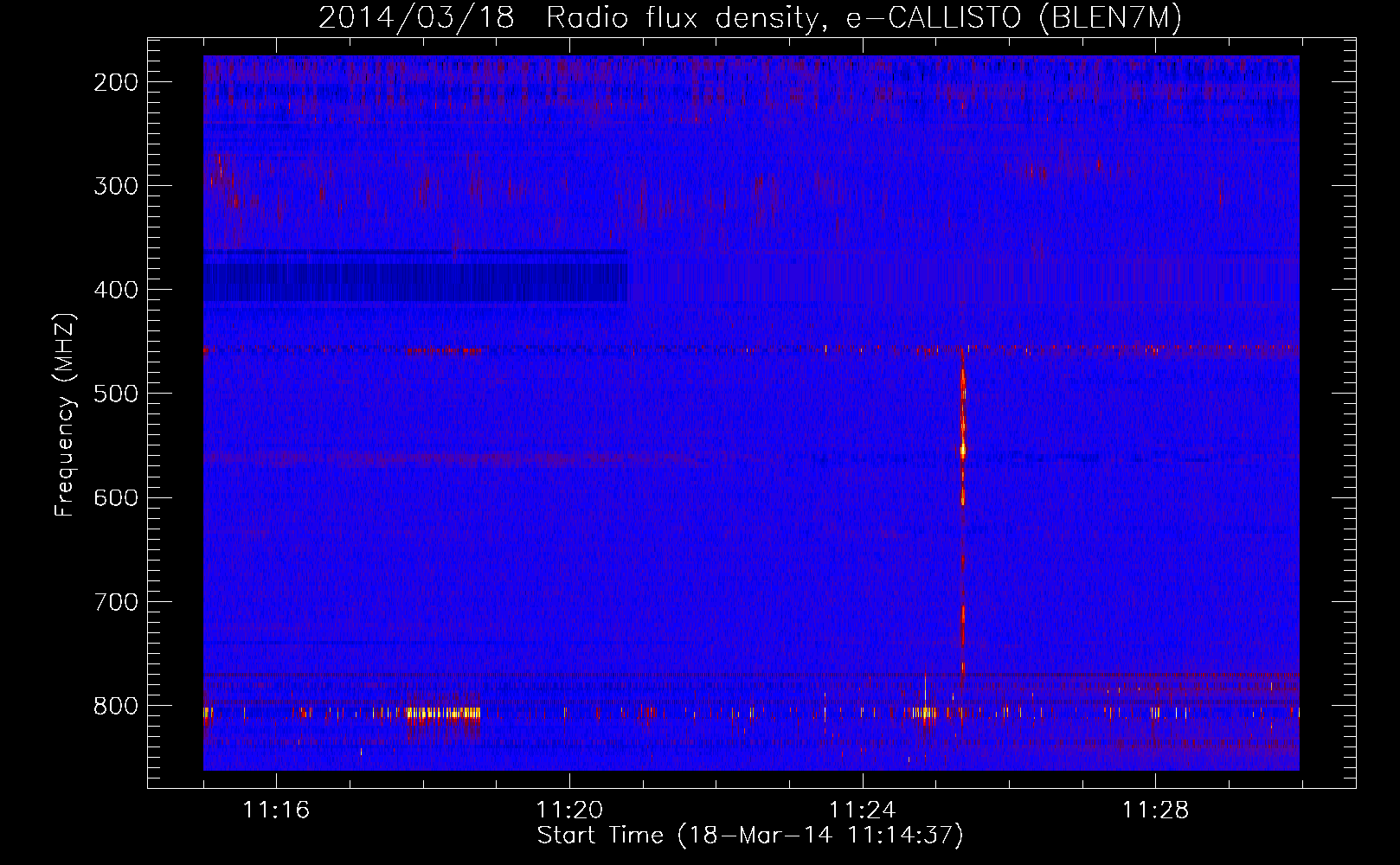
Task: Click the 11:20 time tick label
Action: click(569, 811)
